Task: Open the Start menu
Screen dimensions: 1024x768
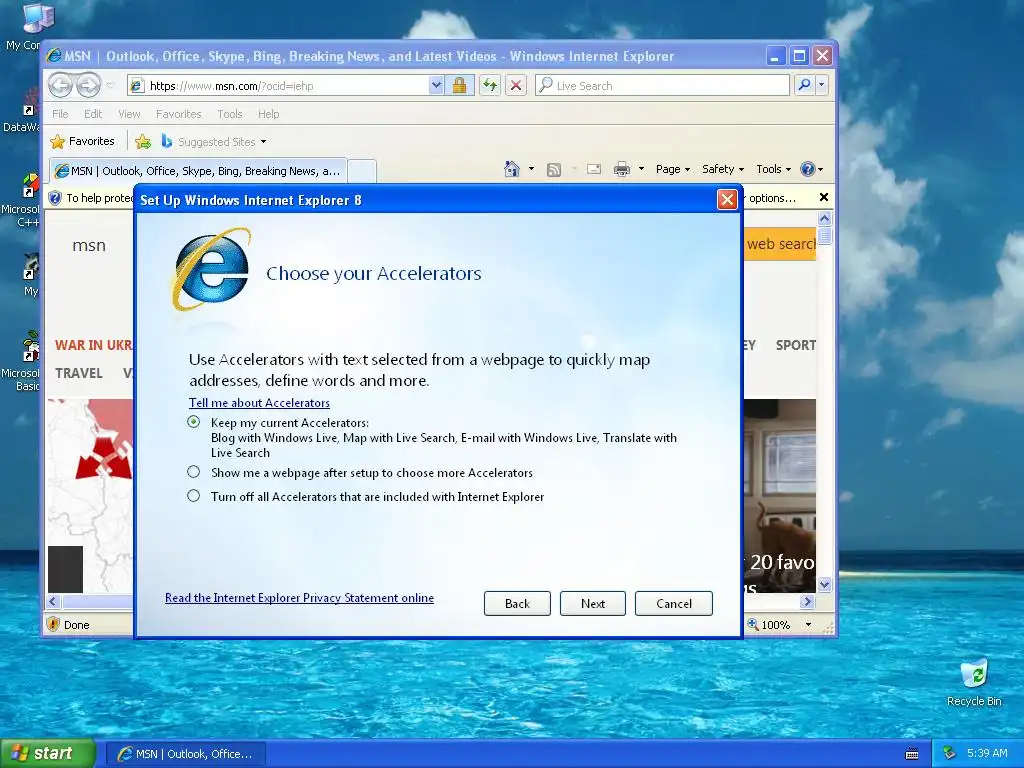Action: coord(48,753)
